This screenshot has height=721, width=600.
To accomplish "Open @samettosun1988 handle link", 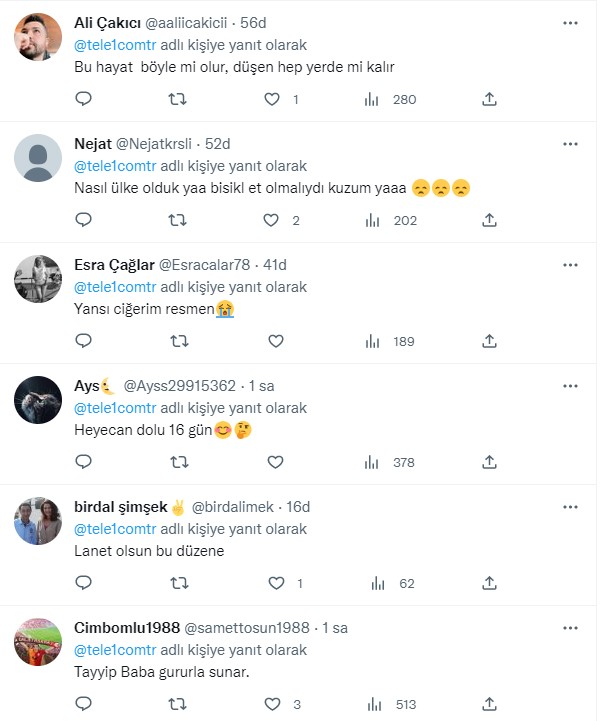I will click(247, 628).
